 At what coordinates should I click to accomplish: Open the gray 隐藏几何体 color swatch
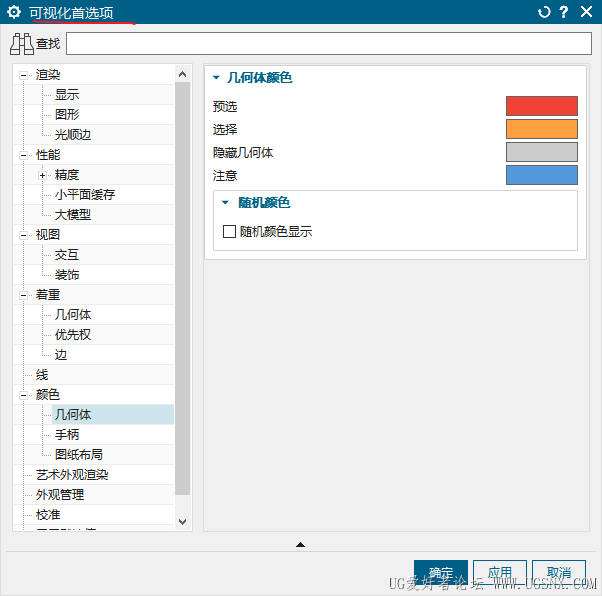541,152
